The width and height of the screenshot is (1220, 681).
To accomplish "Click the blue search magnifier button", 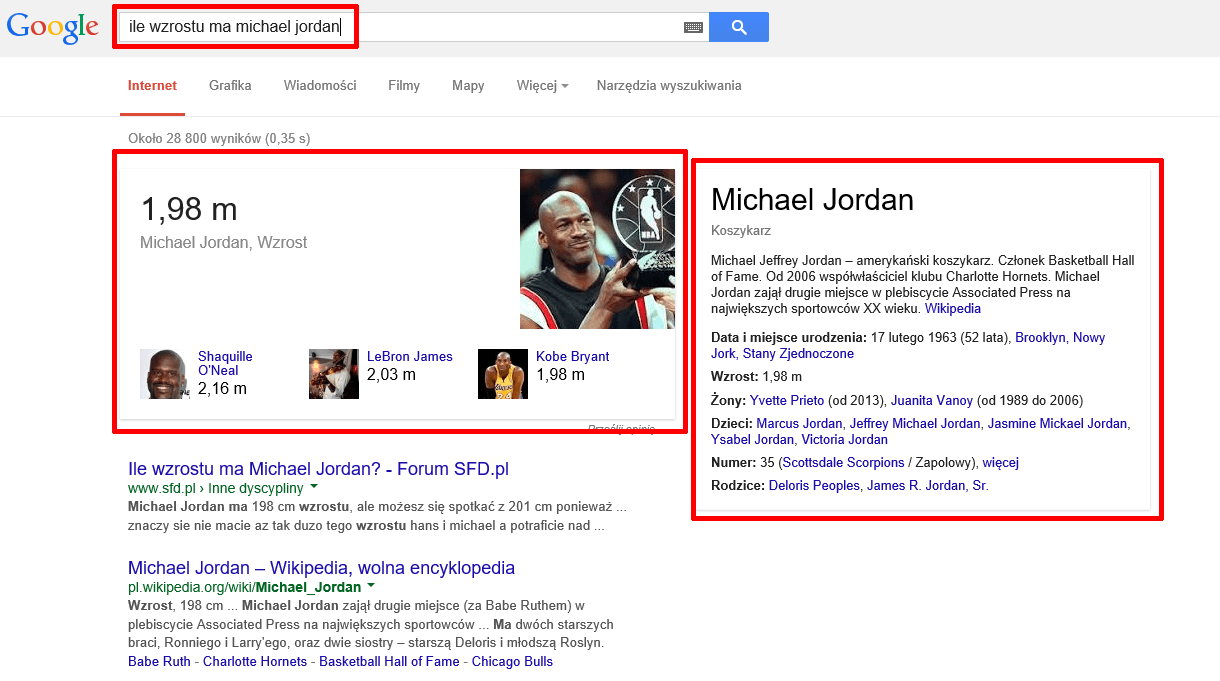I will (x=739, y=27).
